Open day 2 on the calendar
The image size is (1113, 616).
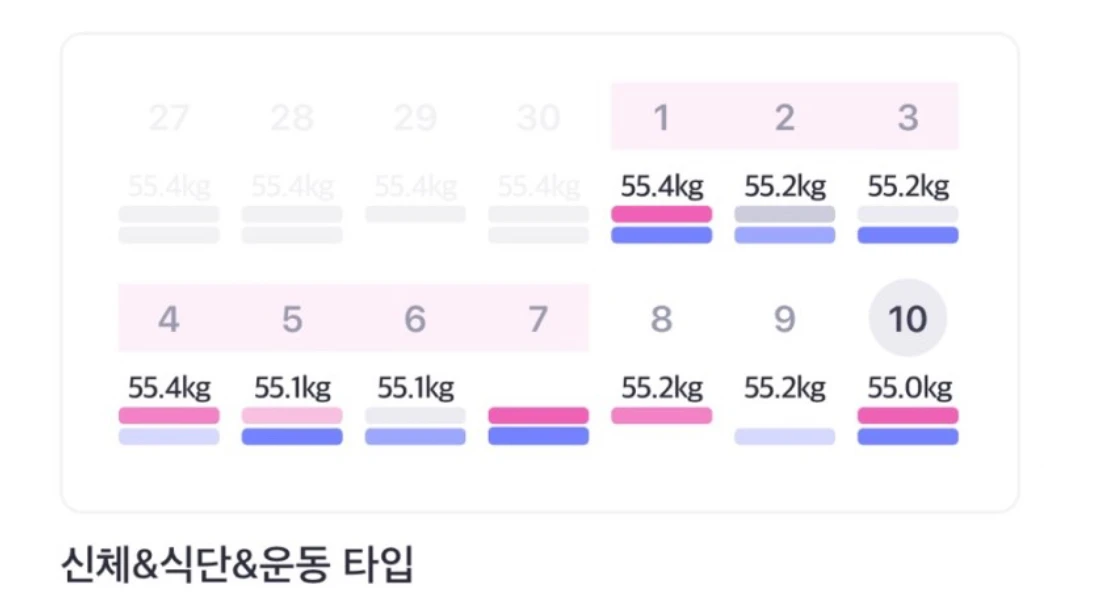pyautogui.click(x=784, y=117)
